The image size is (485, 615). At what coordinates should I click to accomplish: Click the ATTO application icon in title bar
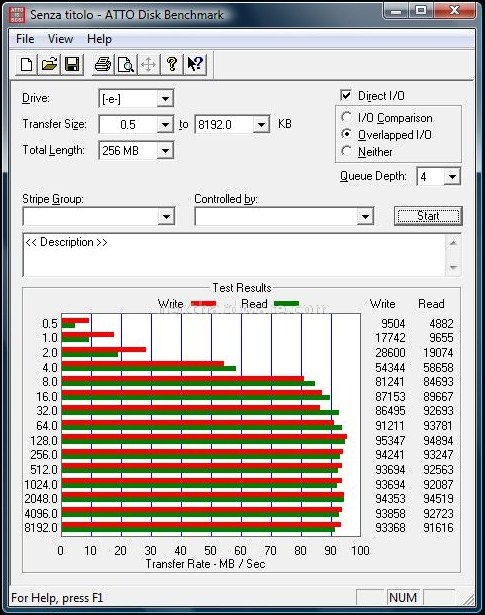tap(17, 15)
